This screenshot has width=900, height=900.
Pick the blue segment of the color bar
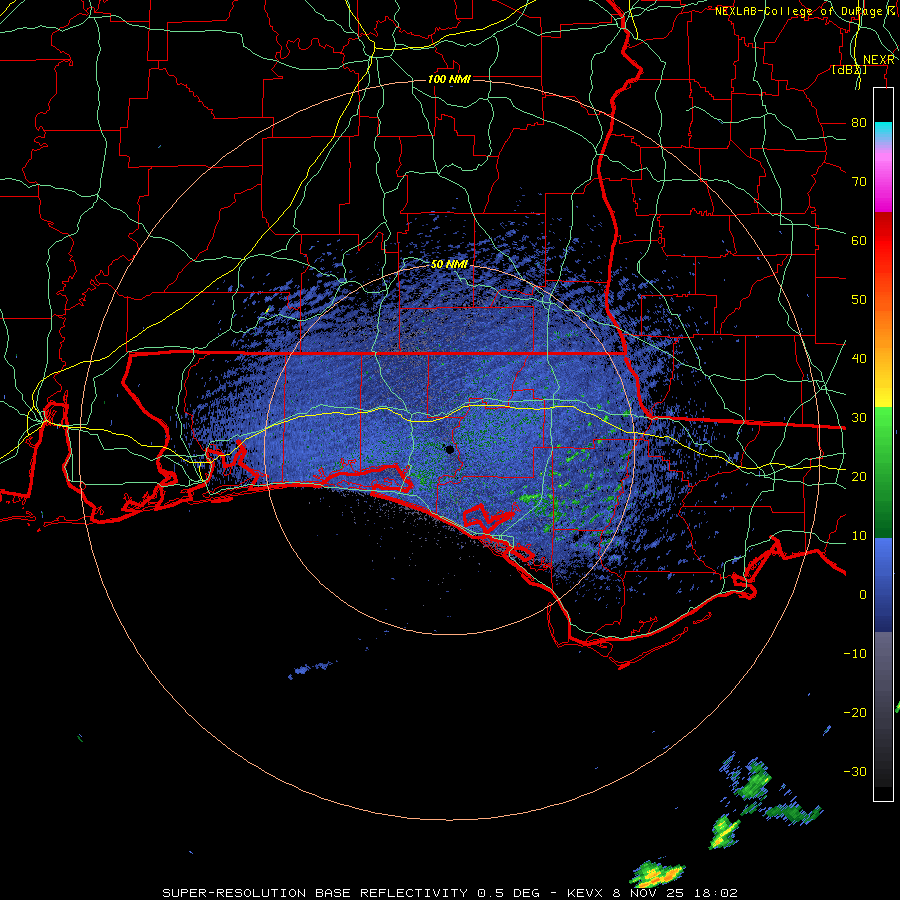(x=883, y=584)
